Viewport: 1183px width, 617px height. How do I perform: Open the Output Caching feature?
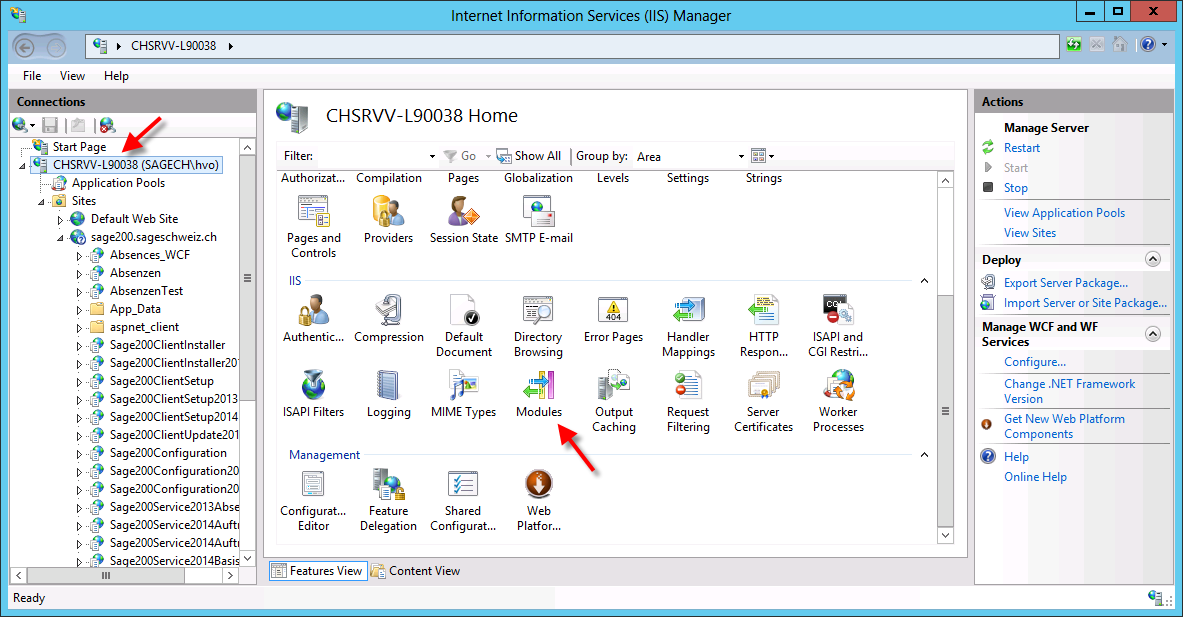tap(613, 401)
